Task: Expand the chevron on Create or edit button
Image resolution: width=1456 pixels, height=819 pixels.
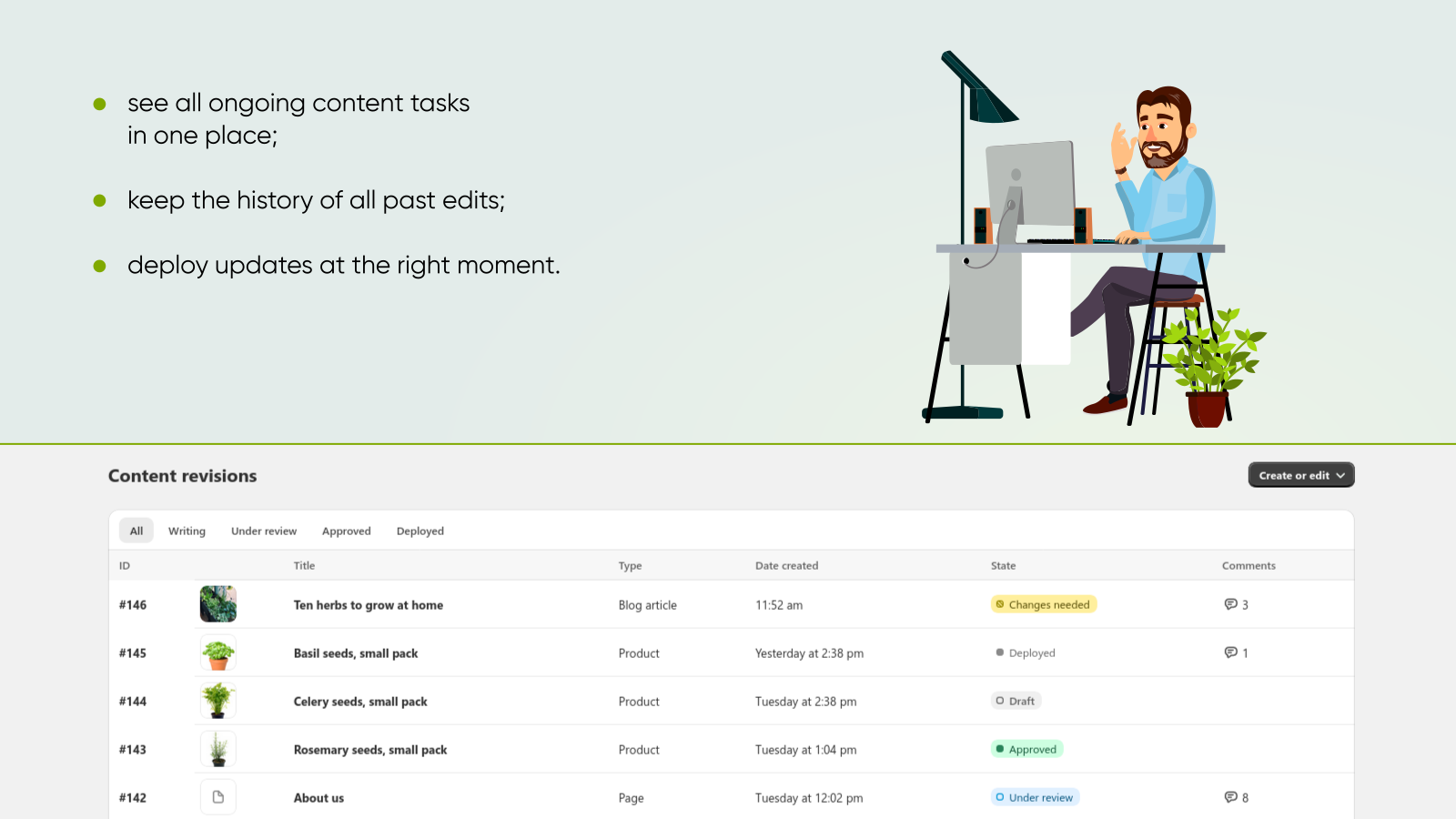Action: click(1340, 474)
